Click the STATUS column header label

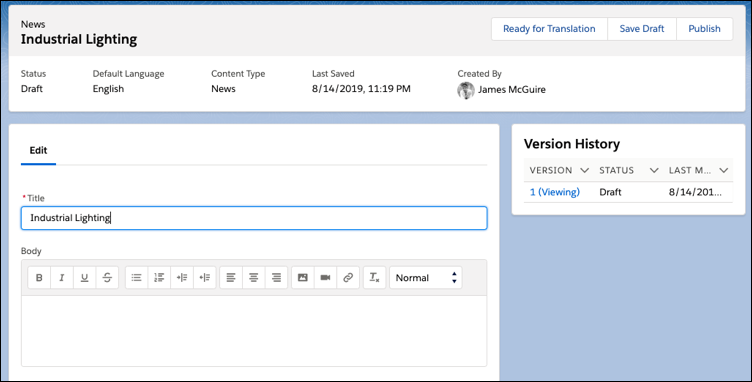[616, 171]
